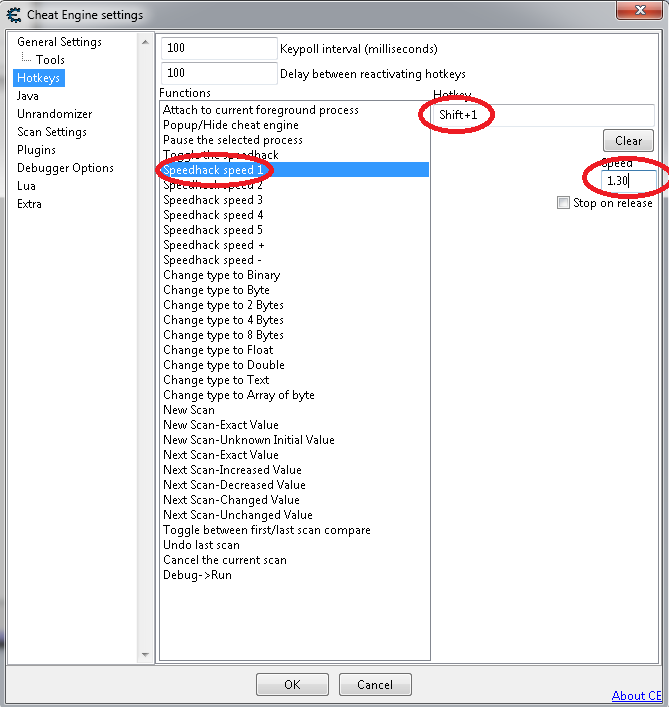
Task: Select 'Speedhack speed 1' in function list
Action: coord(295,170)
